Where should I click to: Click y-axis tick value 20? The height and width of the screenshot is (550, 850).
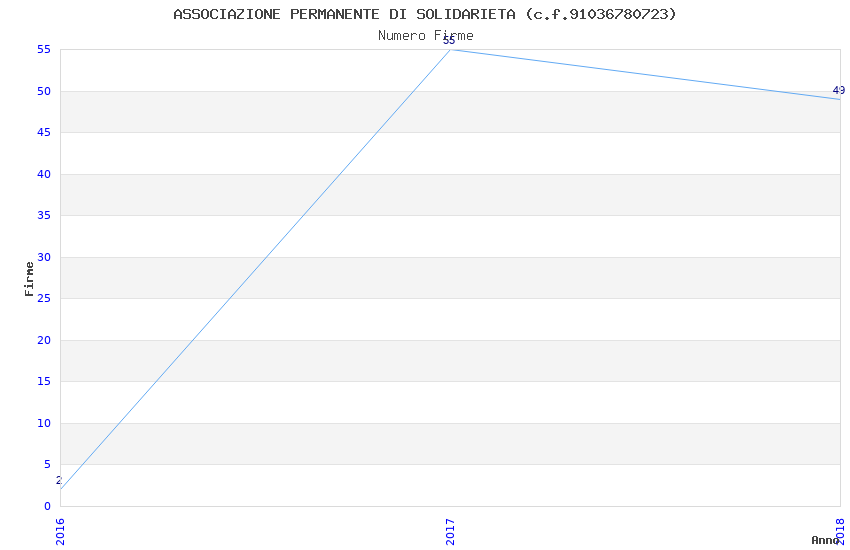[x=44, y=340]
